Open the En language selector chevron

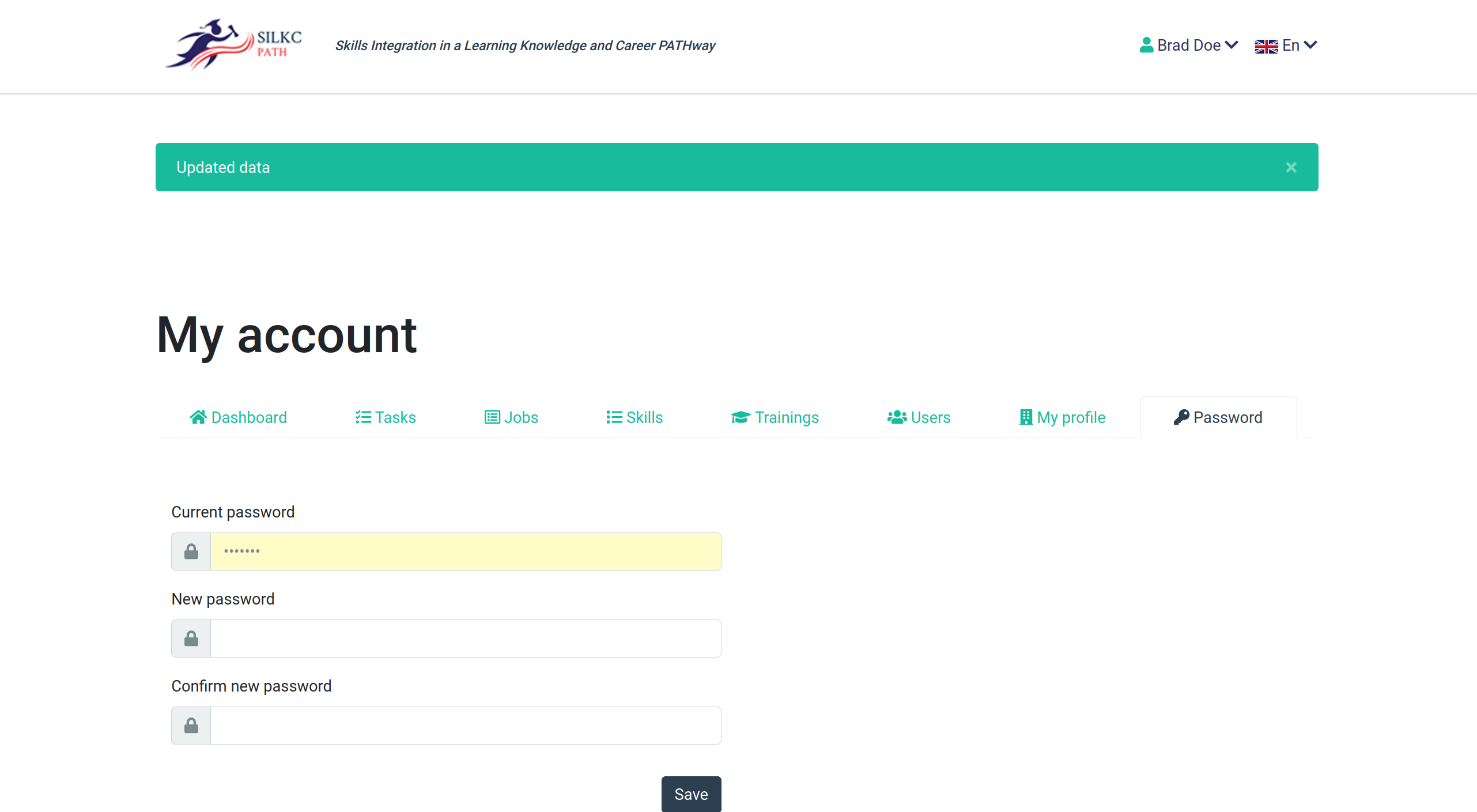[1310, 45]
